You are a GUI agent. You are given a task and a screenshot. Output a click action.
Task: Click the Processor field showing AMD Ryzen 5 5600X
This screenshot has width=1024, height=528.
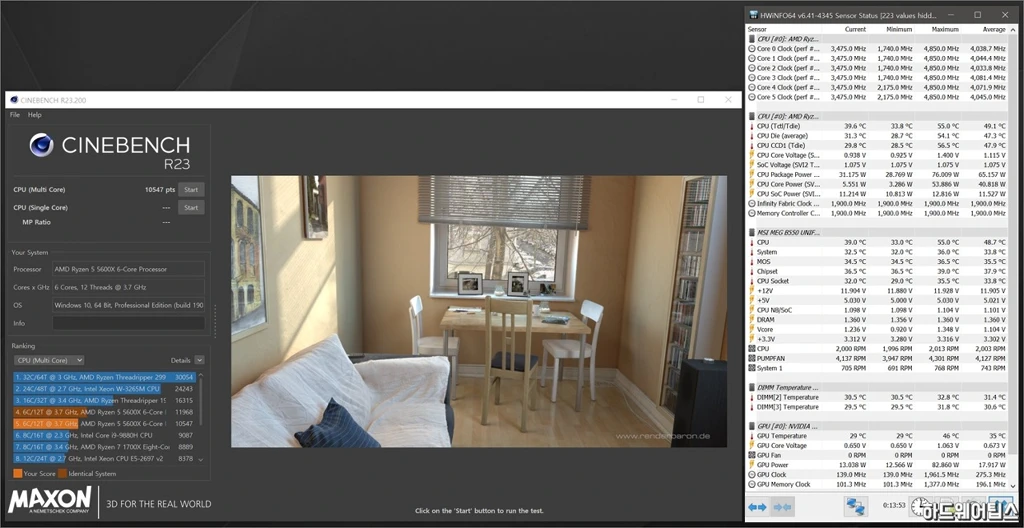pyautogui.click(x=129, y=269)
